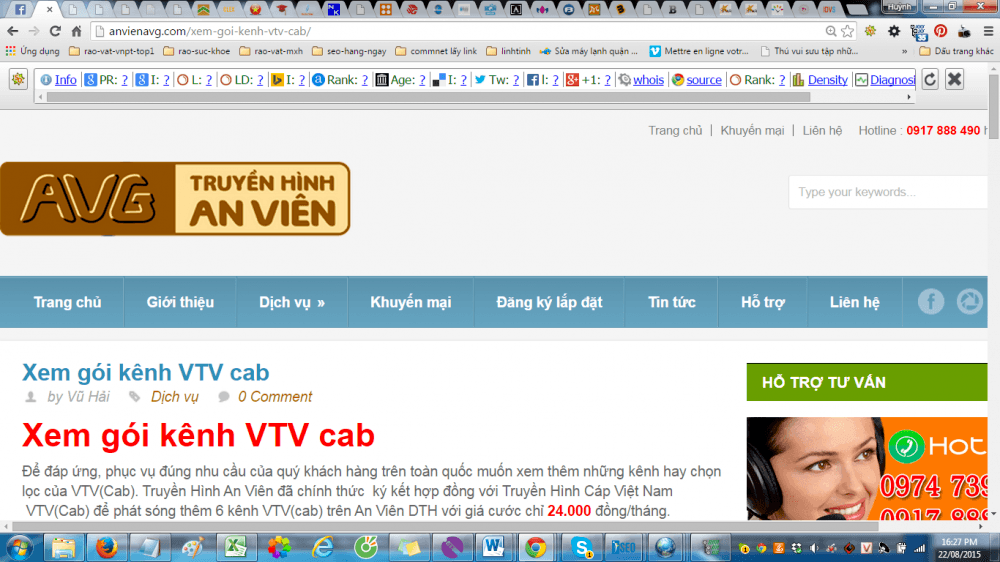Click the zoom magnifier icon in address bar
This screenshot has width=1000, height=562.
(830, 31)
